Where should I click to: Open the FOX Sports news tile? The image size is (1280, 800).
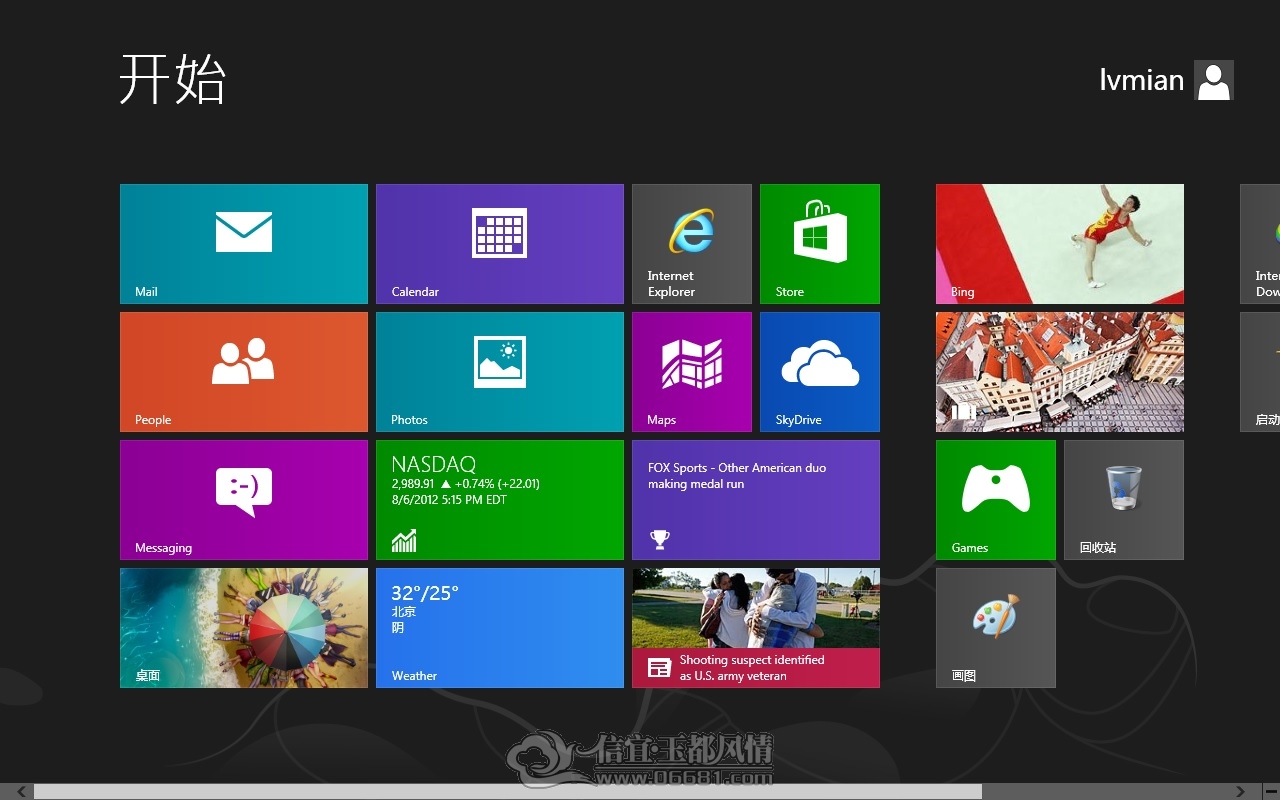(756, 500)
